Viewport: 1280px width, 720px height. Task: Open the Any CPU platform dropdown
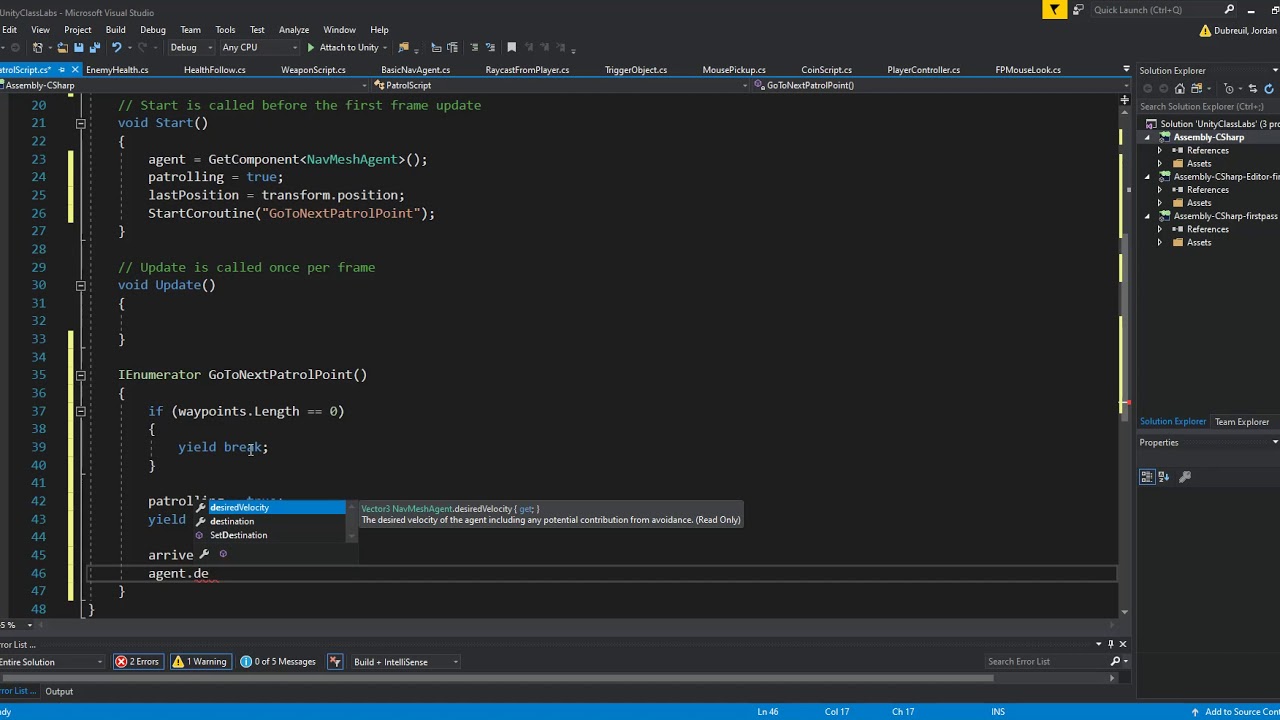(x=259, y=47)
